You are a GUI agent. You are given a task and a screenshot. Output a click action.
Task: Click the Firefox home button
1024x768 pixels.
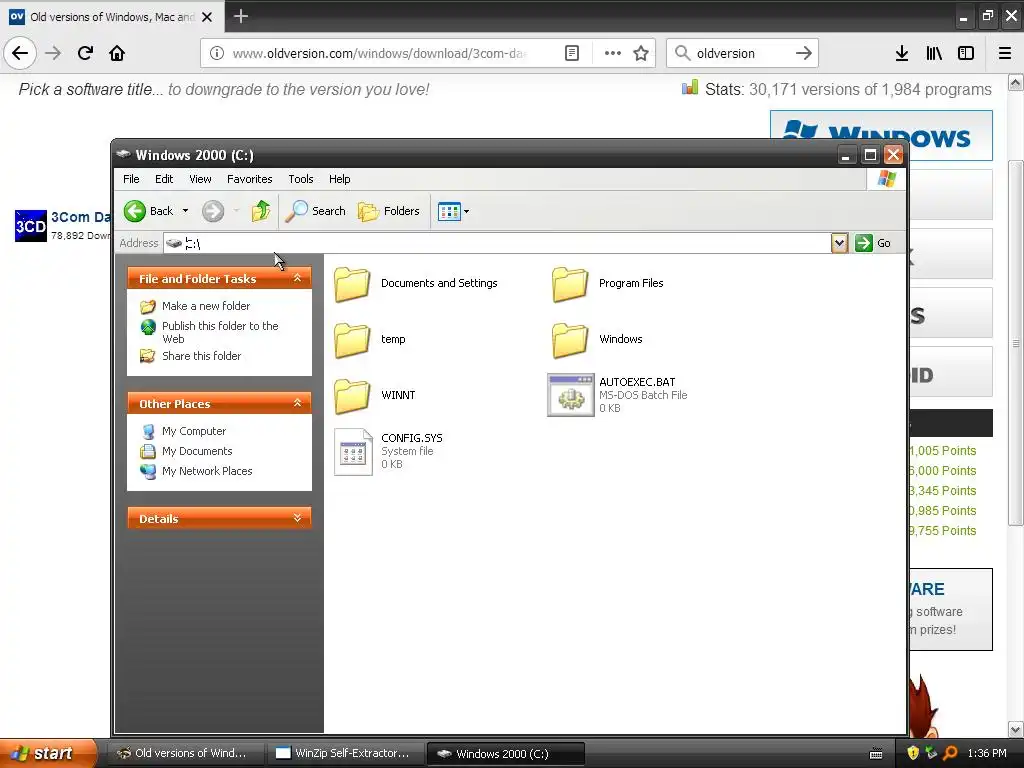(x=117, y=53)
